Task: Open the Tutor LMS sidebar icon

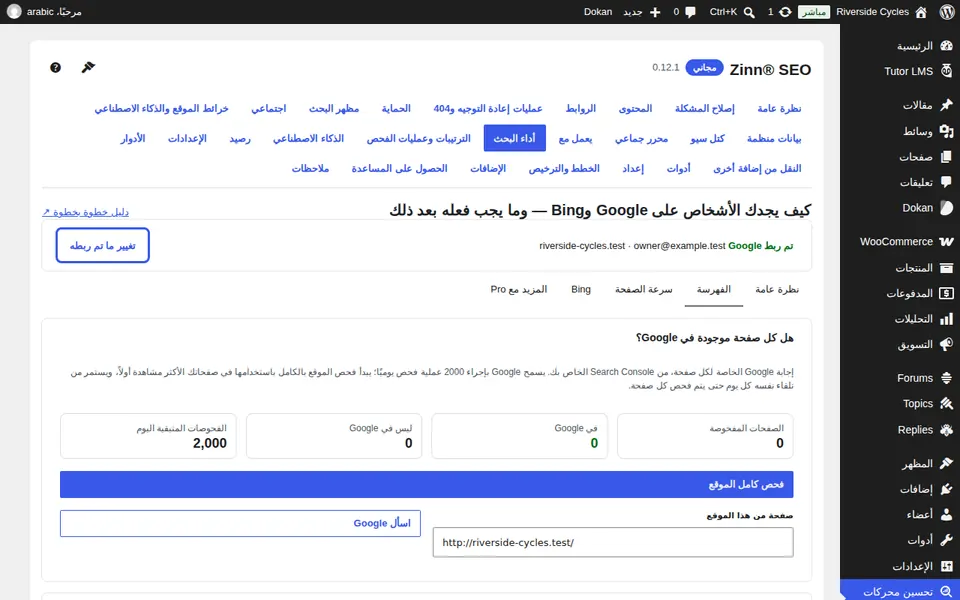Action: (x=946, y=71)
